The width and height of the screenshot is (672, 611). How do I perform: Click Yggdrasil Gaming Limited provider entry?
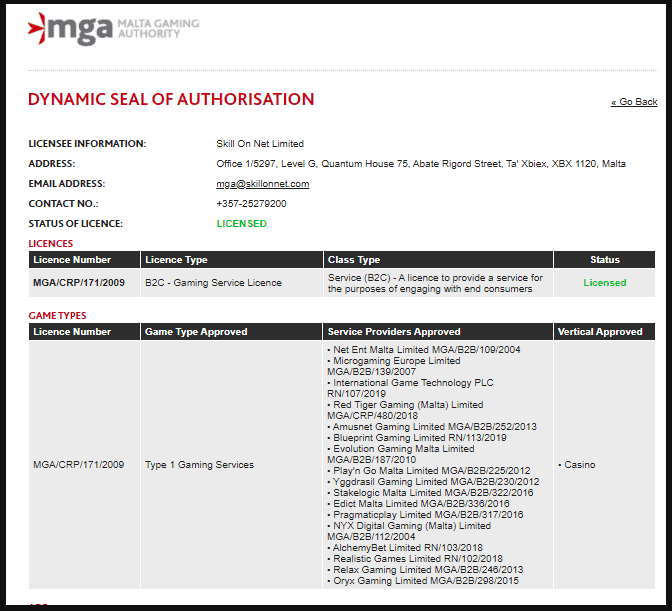tap(433, 482)
